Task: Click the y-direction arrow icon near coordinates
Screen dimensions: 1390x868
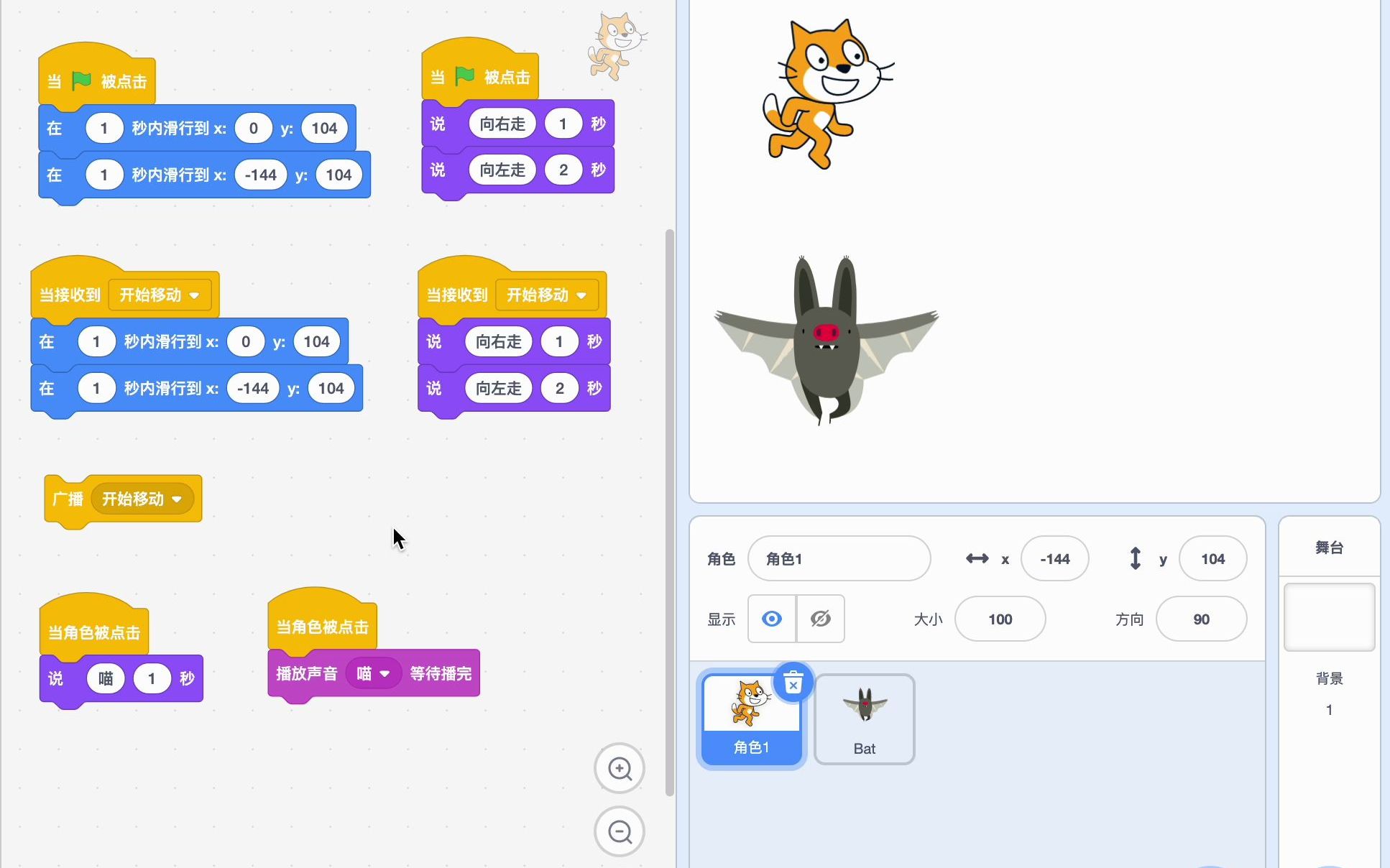Action: tap(1136, 558)
